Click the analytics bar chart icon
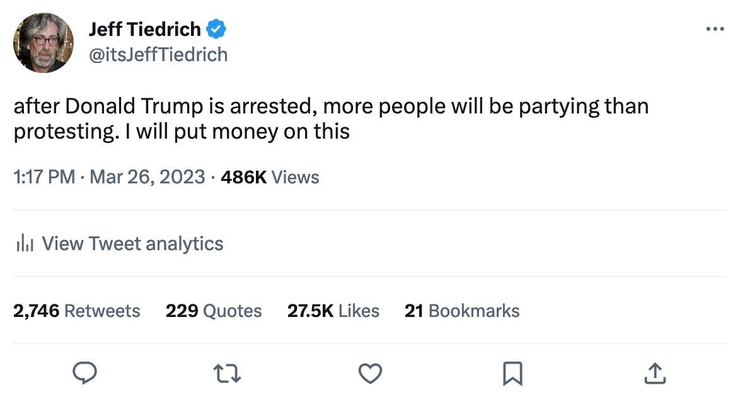Viewport: 740px width, 397px height. (x=25, y=244)
